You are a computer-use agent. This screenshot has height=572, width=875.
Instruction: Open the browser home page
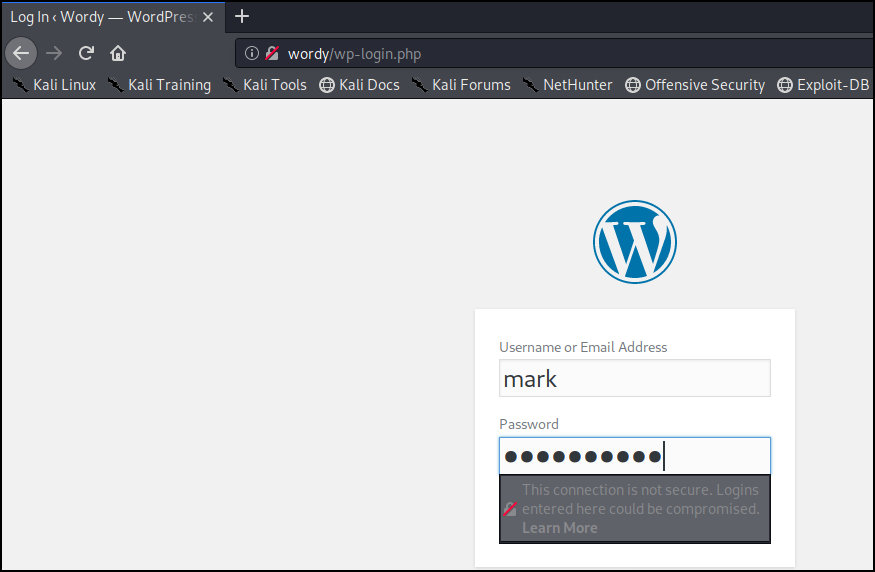[118, 54]
